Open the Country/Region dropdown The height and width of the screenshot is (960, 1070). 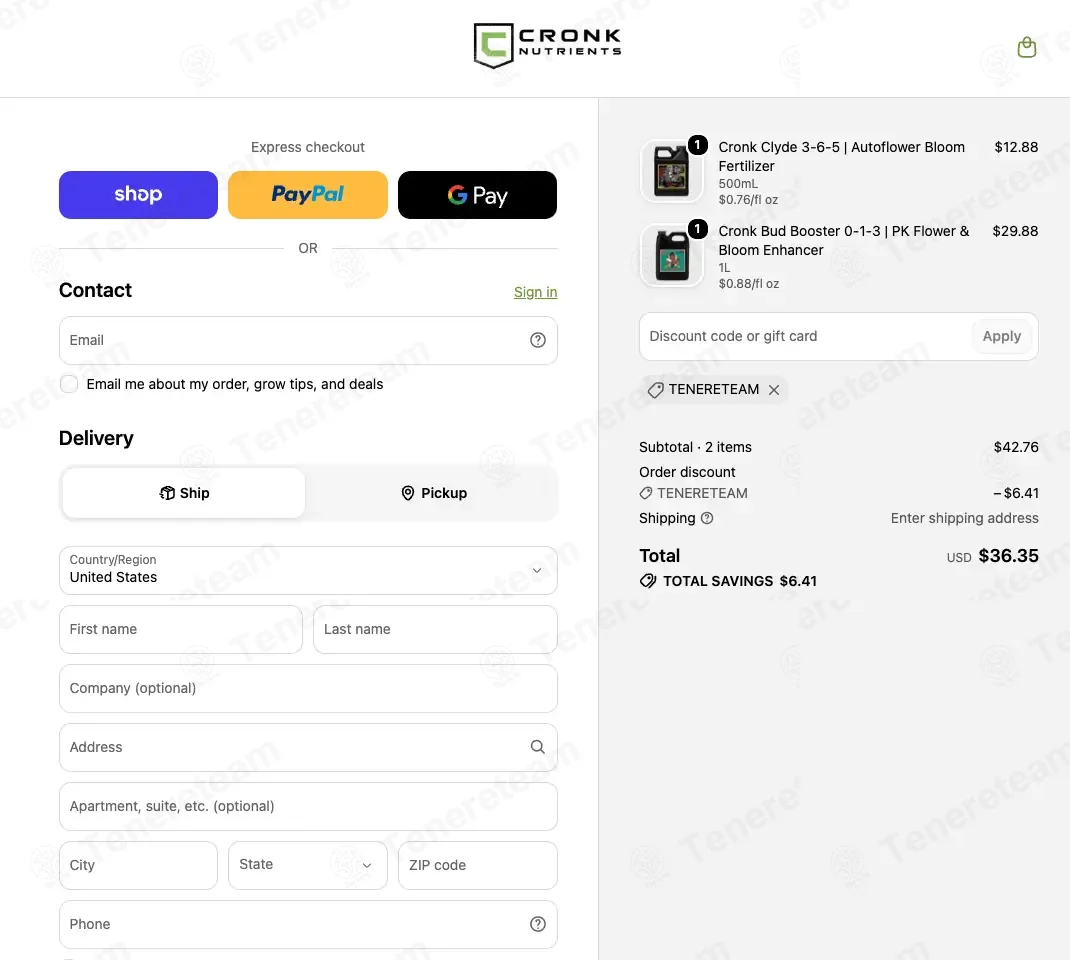coord(308,570)
